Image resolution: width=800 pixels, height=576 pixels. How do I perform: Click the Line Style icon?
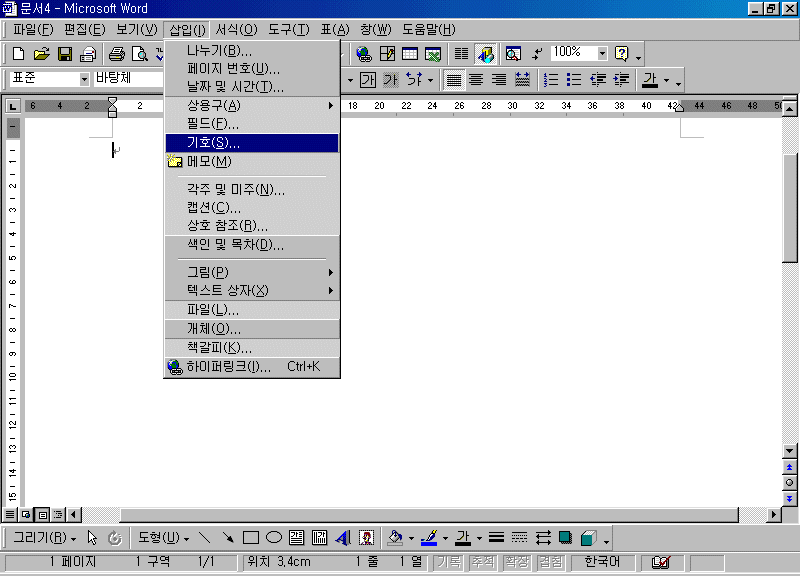click(x=496, y=538)
